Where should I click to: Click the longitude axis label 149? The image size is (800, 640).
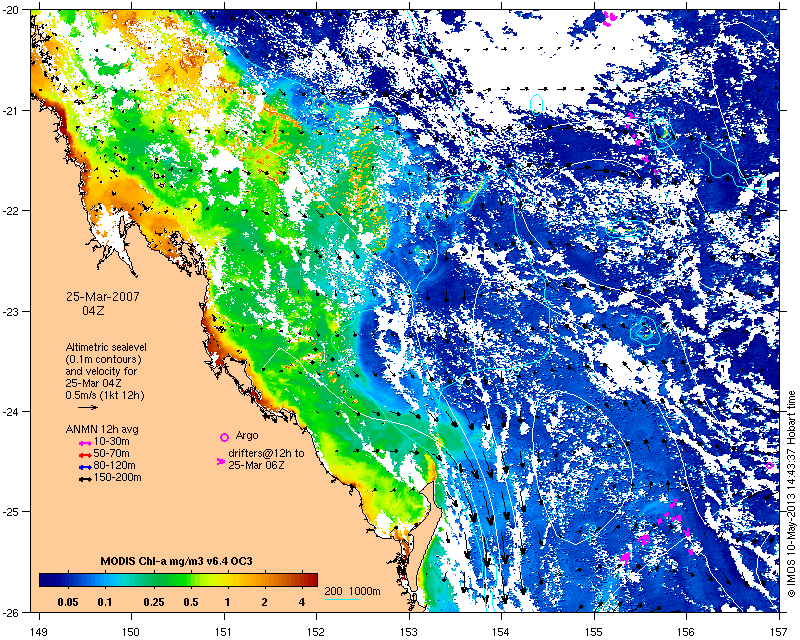click(39, 632)
